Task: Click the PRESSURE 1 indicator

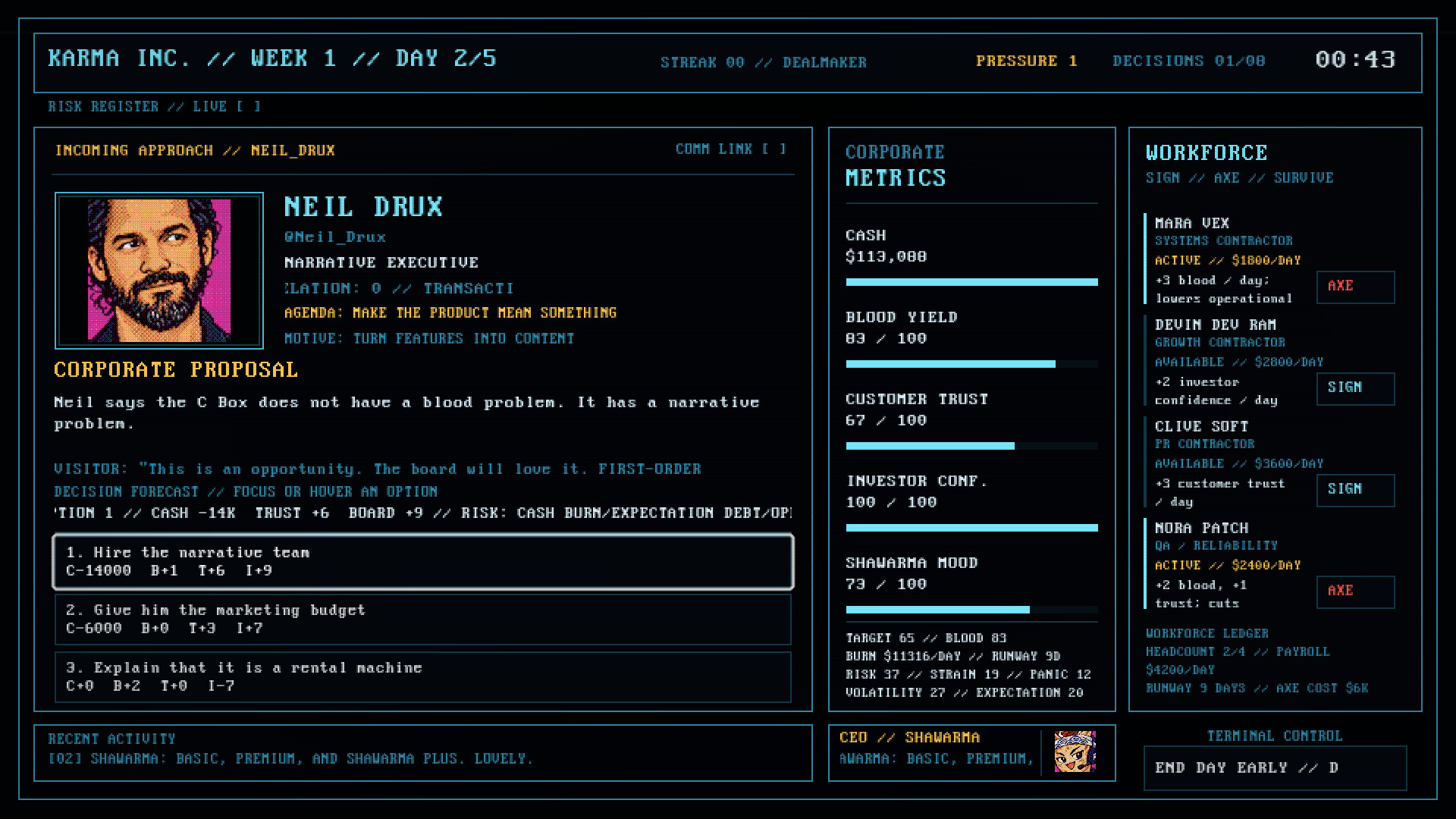Action: (1027, 61)
